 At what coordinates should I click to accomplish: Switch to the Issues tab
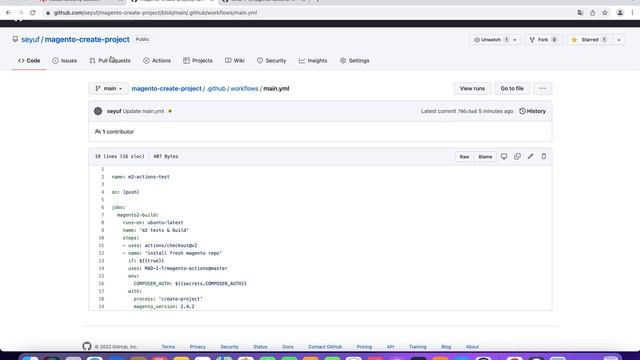[64, 60]
